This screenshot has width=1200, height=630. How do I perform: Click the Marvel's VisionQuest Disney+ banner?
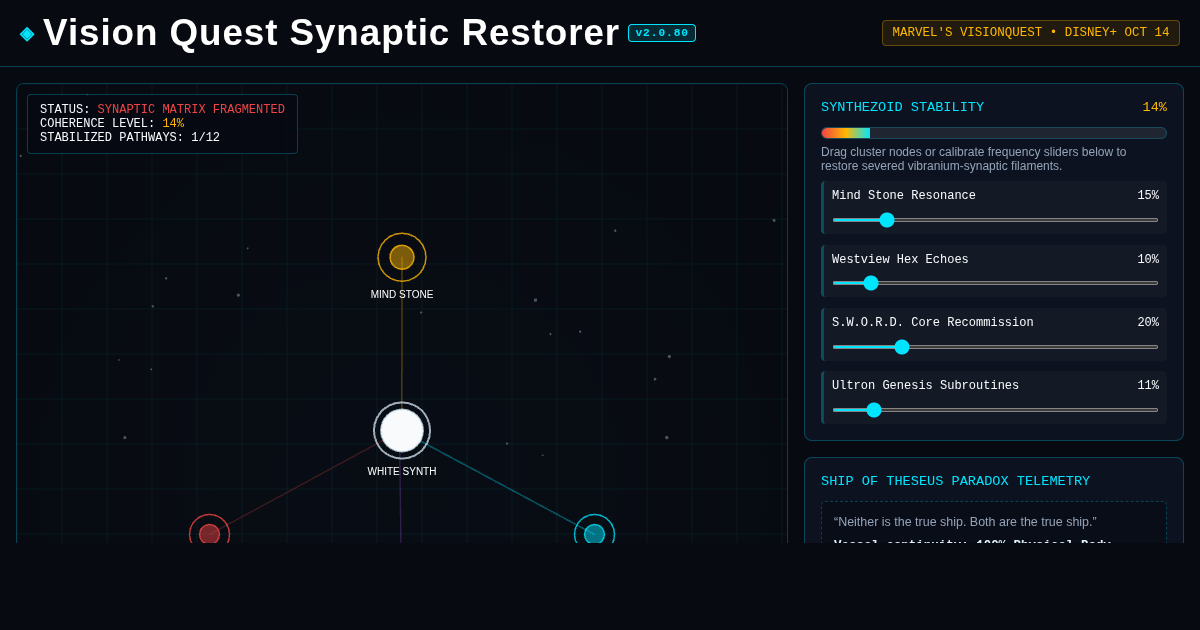(x=1031, y=33)
